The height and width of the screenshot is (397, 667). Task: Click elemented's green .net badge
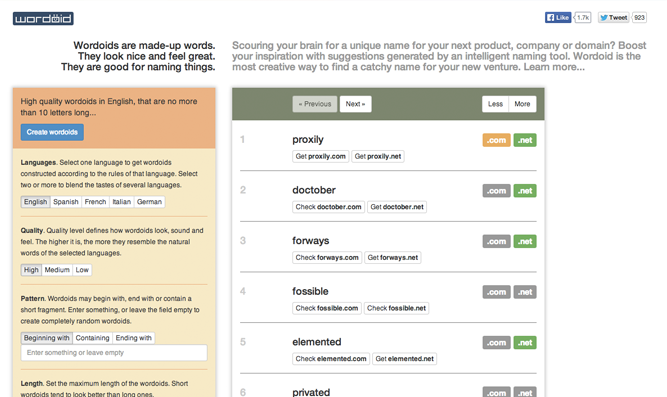pos(525,343)
